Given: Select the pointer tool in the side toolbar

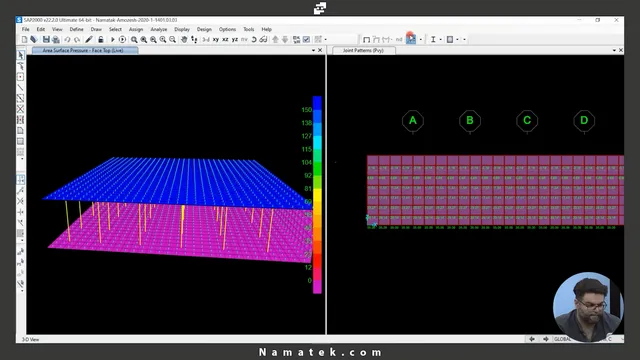Looking at the screenshot, I should pos(20,55).
